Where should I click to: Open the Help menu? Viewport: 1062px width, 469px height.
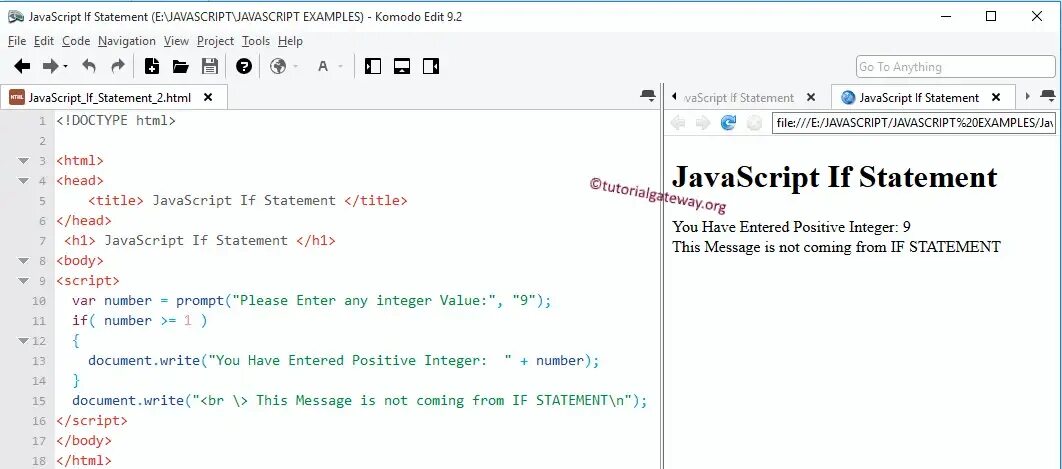tap(291, 41)
